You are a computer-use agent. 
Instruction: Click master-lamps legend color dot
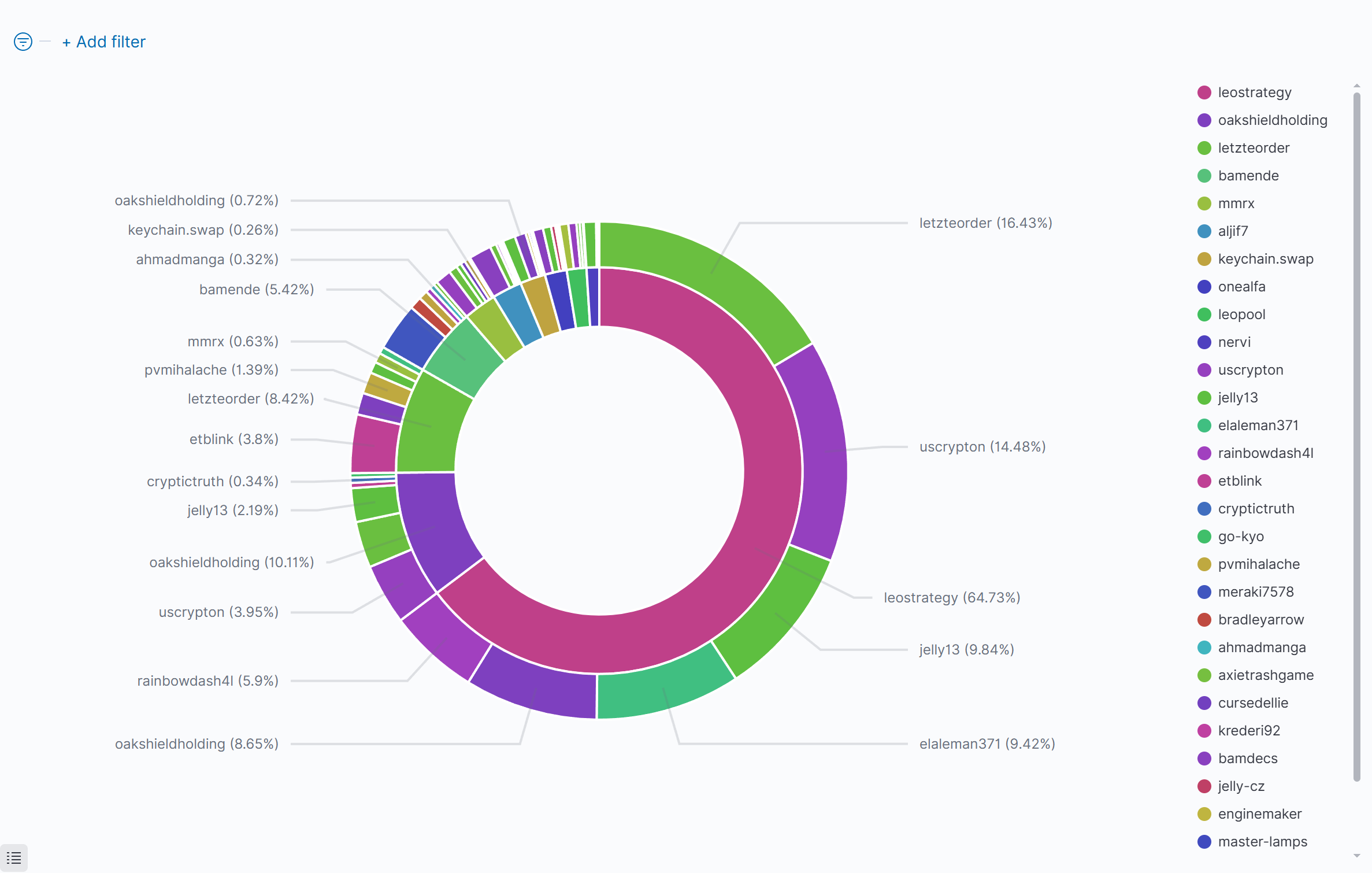(x=1204, y=842)
